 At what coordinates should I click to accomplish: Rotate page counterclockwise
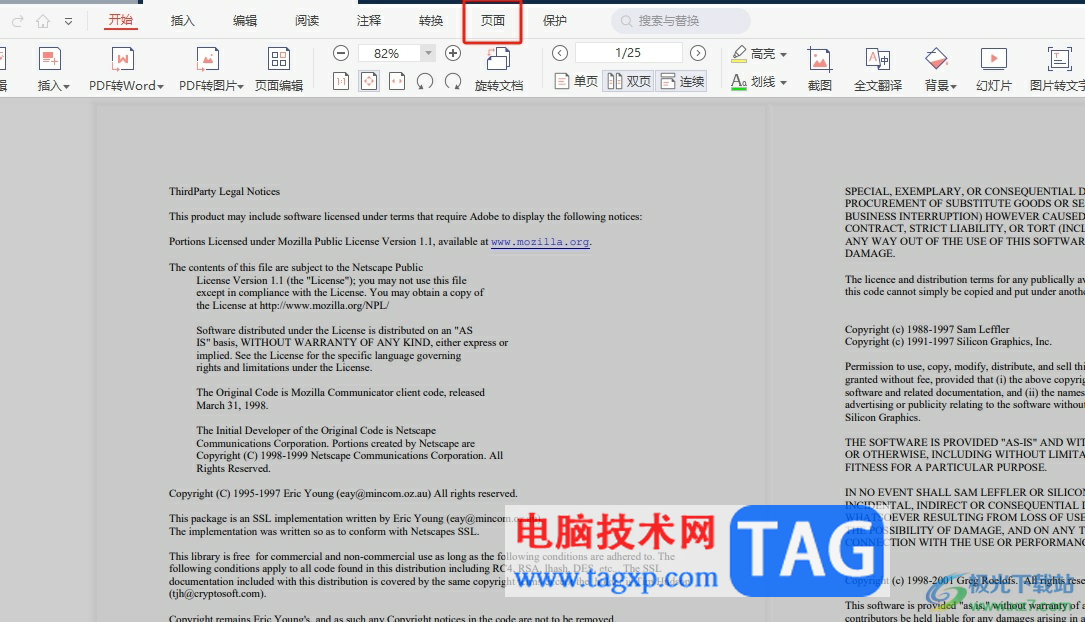click(x=425, y=82)
